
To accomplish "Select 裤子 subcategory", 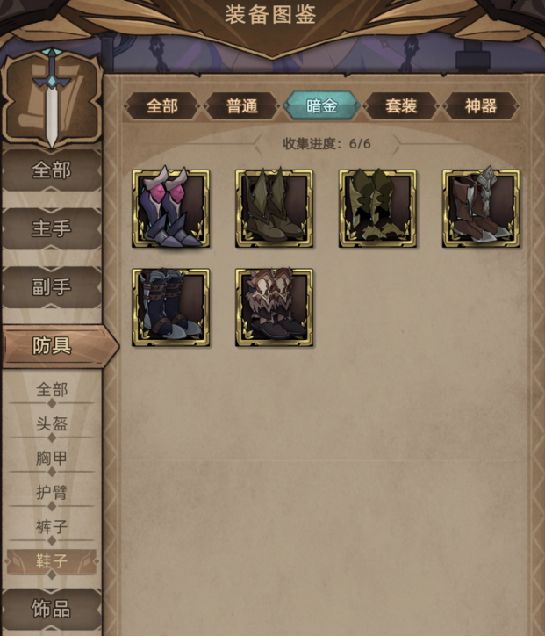I will coord(52,527).
